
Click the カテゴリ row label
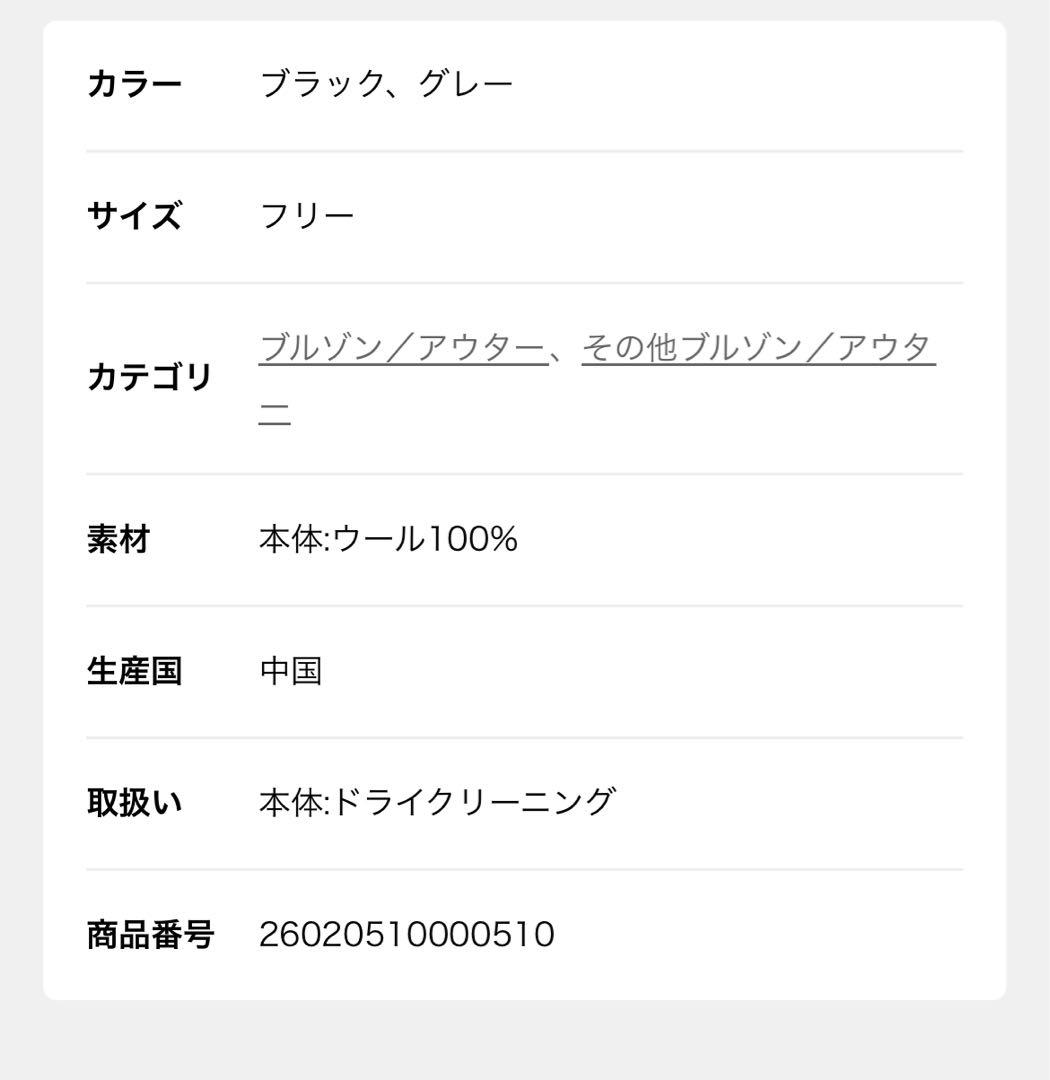pos(150,378)
